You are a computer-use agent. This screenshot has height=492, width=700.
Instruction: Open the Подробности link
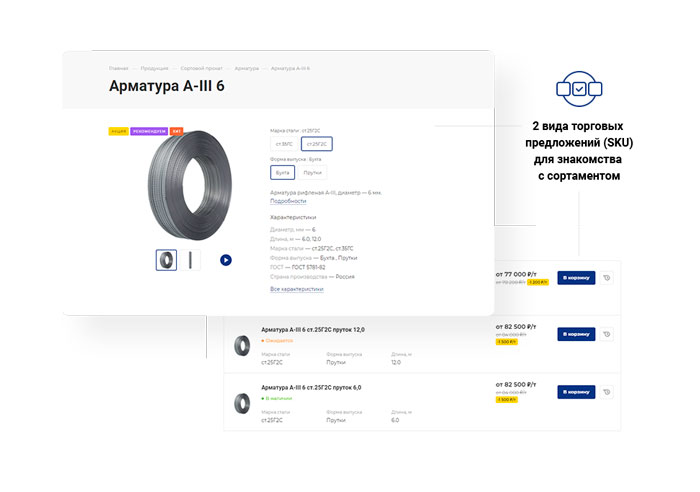tap(288, 201)
